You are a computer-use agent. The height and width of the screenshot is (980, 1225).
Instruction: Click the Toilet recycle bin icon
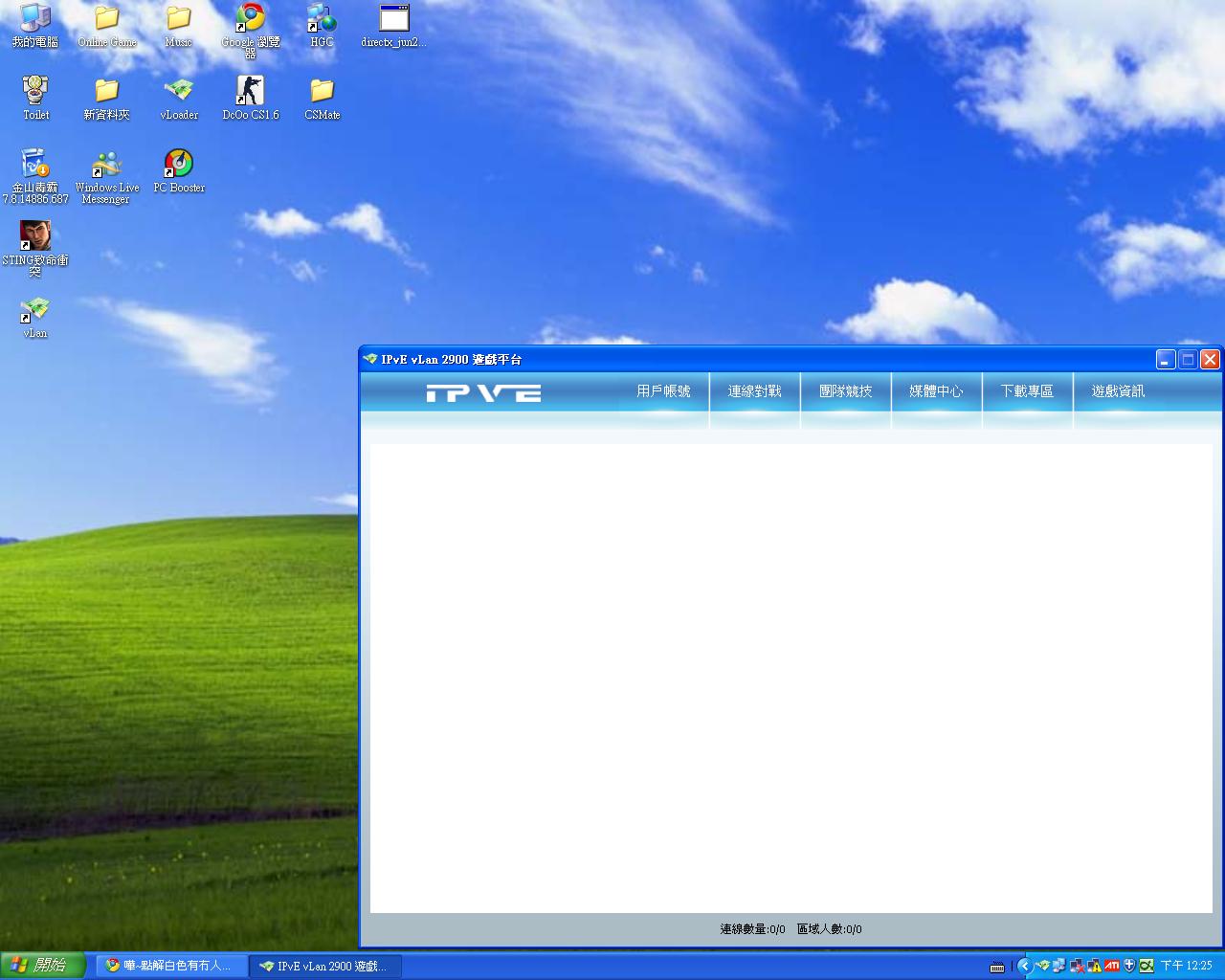(35, 91)
